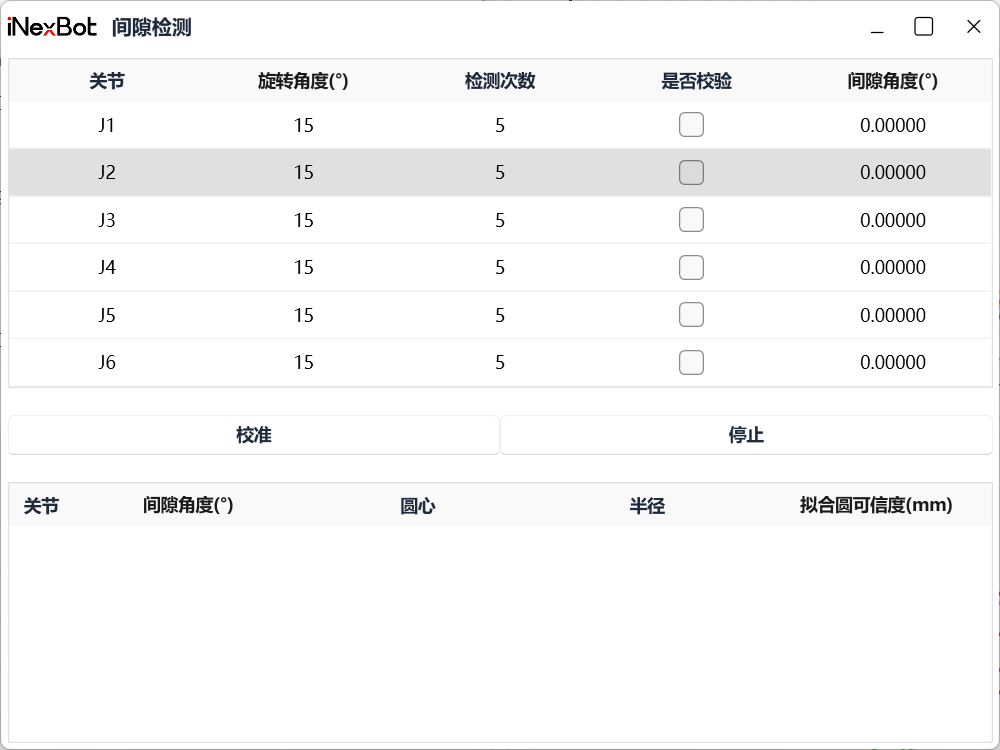This screenshot has width=1000, height=750.
Task: Click the 是否校验 column header
Action: (696, 81)
